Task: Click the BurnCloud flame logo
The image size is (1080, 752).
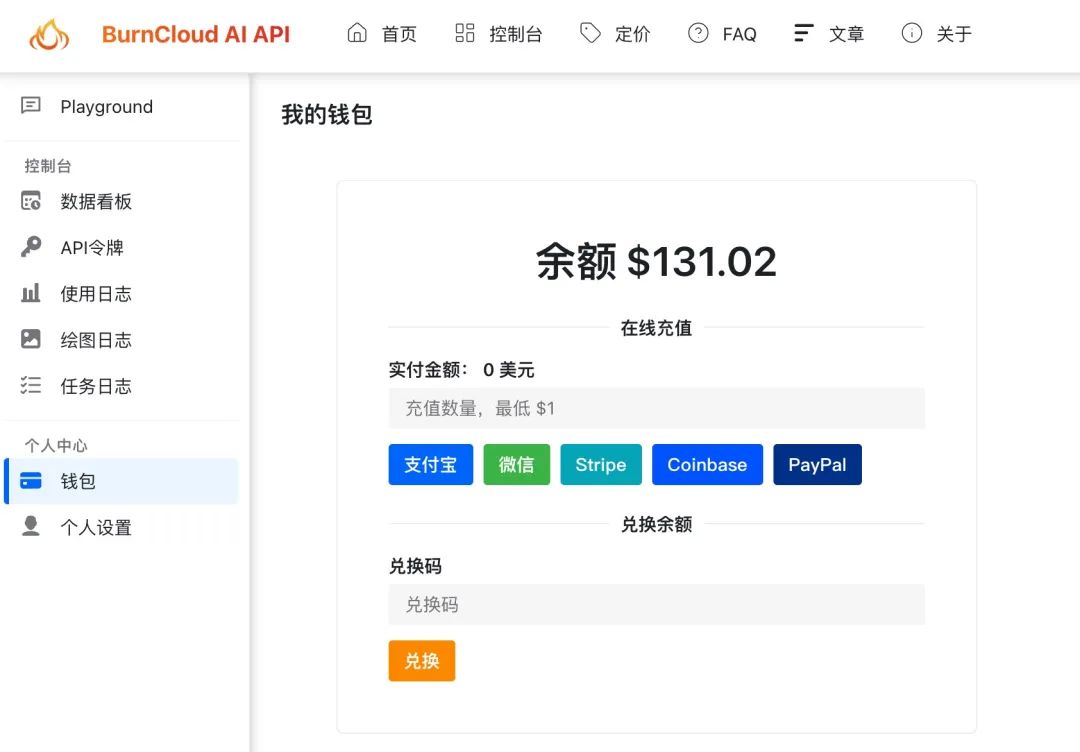Action: tap(49, 34)
